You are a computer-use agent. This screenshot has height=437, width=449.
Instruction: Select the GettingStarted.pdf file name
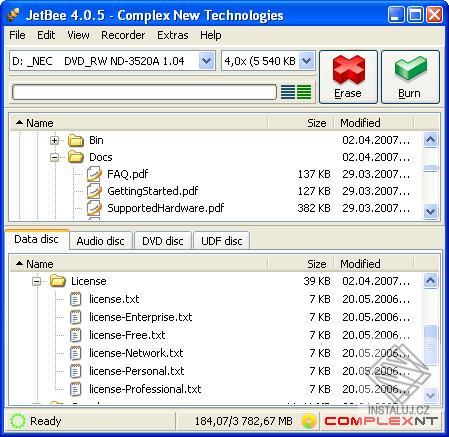pyautogui.click(x=153, y=191)
